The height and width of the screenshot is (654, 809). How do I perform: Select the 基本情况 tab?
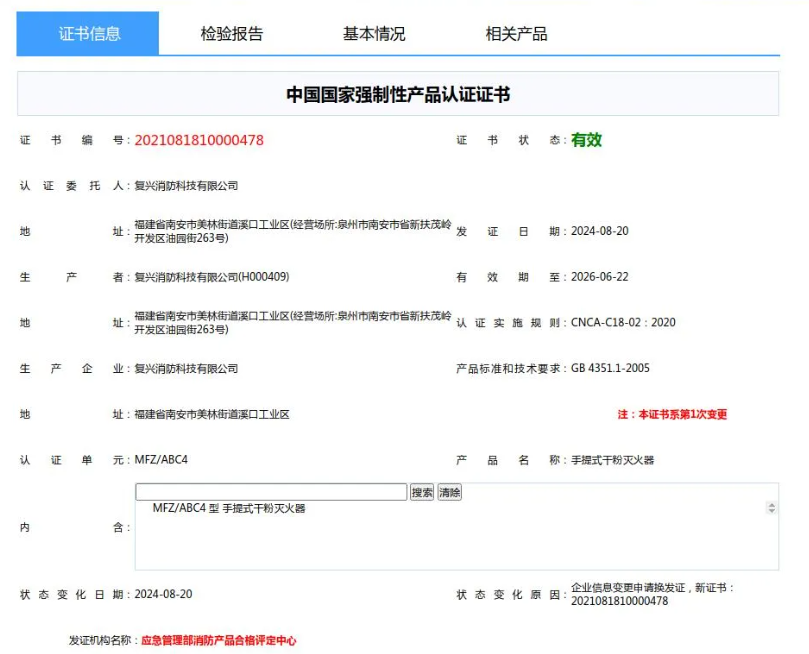(374, 34)
